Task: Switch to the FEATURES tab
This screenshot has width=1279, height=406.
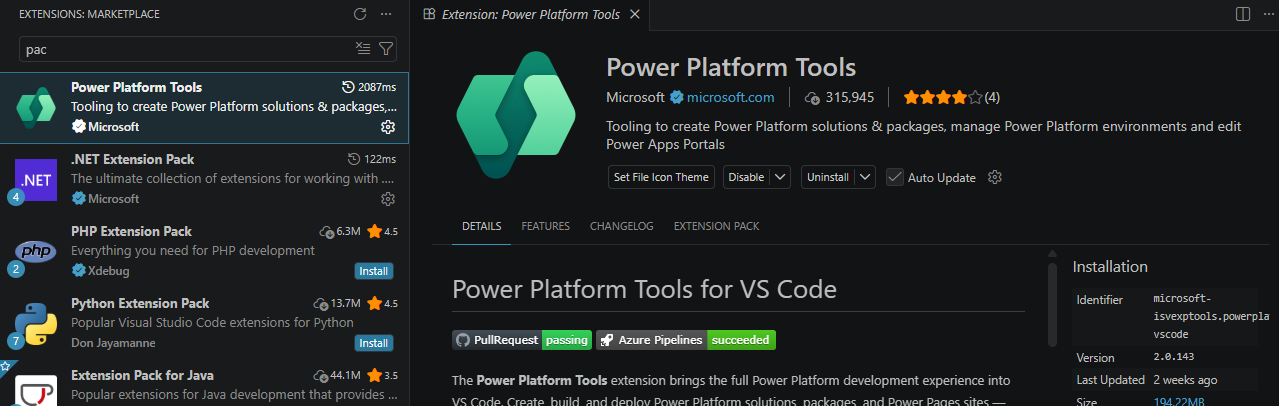Action: coord(545,227)
